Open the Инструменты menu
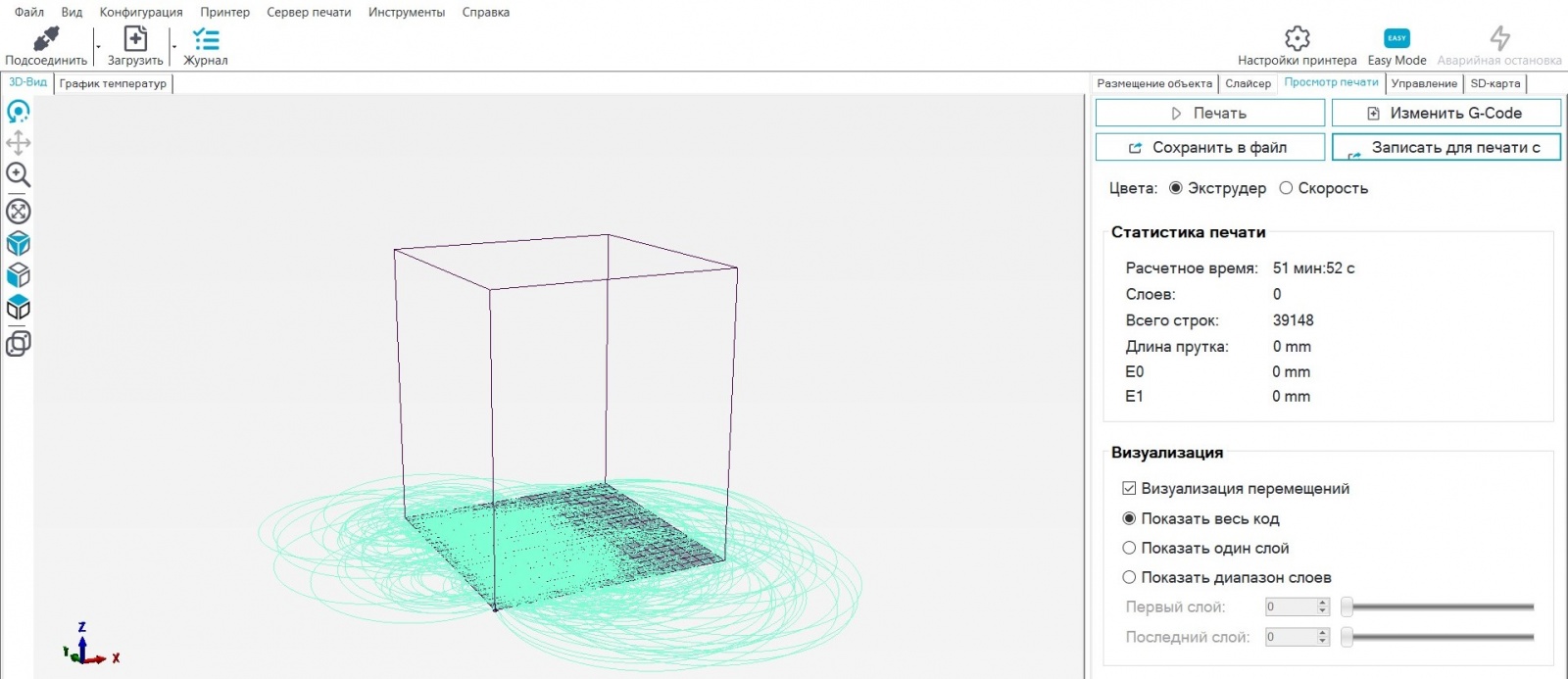 [407, 12]
